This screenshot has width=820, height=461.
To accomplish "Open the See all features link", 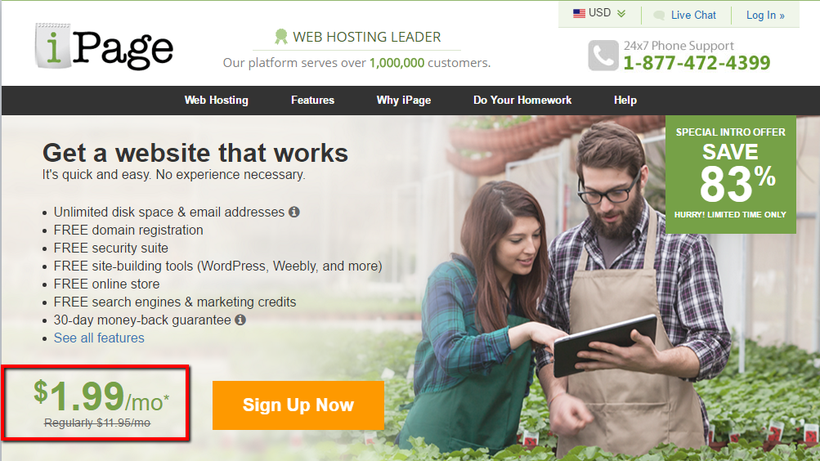I will pyautogui.click(x=99, y=338).
